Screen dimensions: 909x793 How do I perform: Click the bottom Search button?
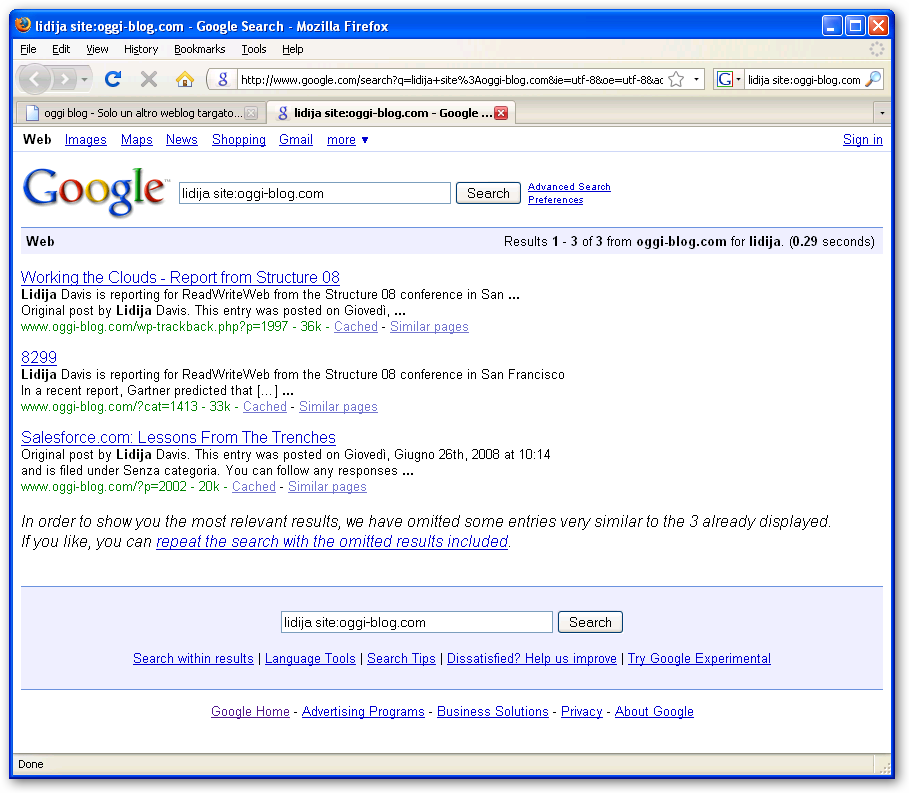pos(590,622)
